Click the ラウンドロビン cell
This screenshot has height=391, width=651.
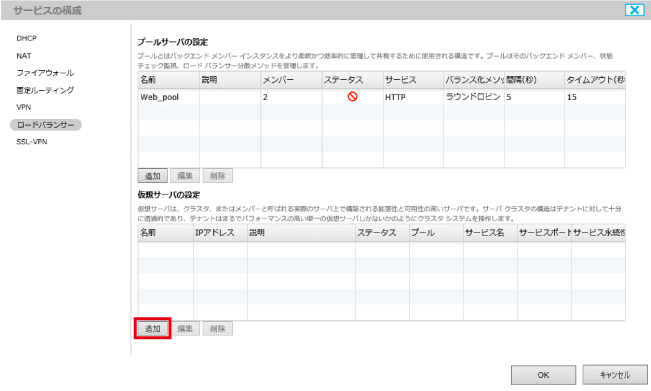coord(474,97)
